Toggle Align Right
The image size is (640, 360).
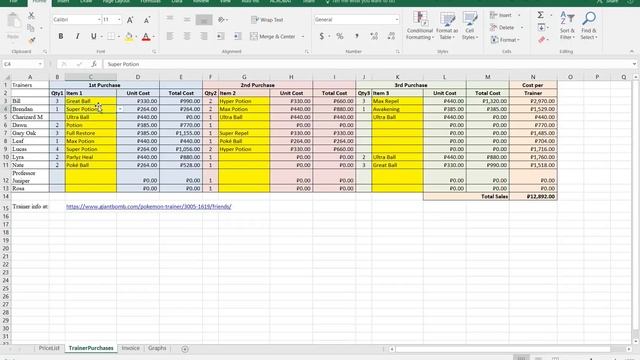pos(204,36)
